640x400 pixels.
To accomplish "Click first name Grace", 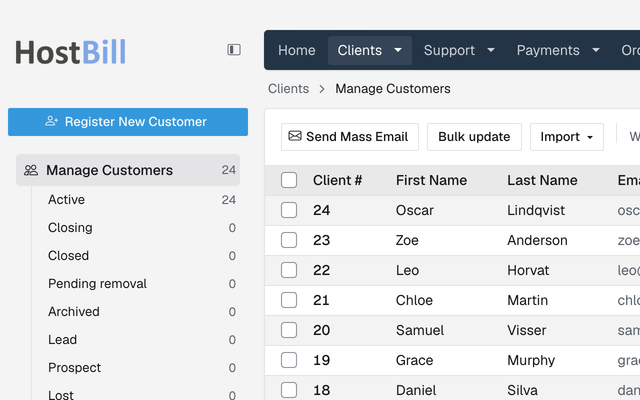I will [414, 360].
